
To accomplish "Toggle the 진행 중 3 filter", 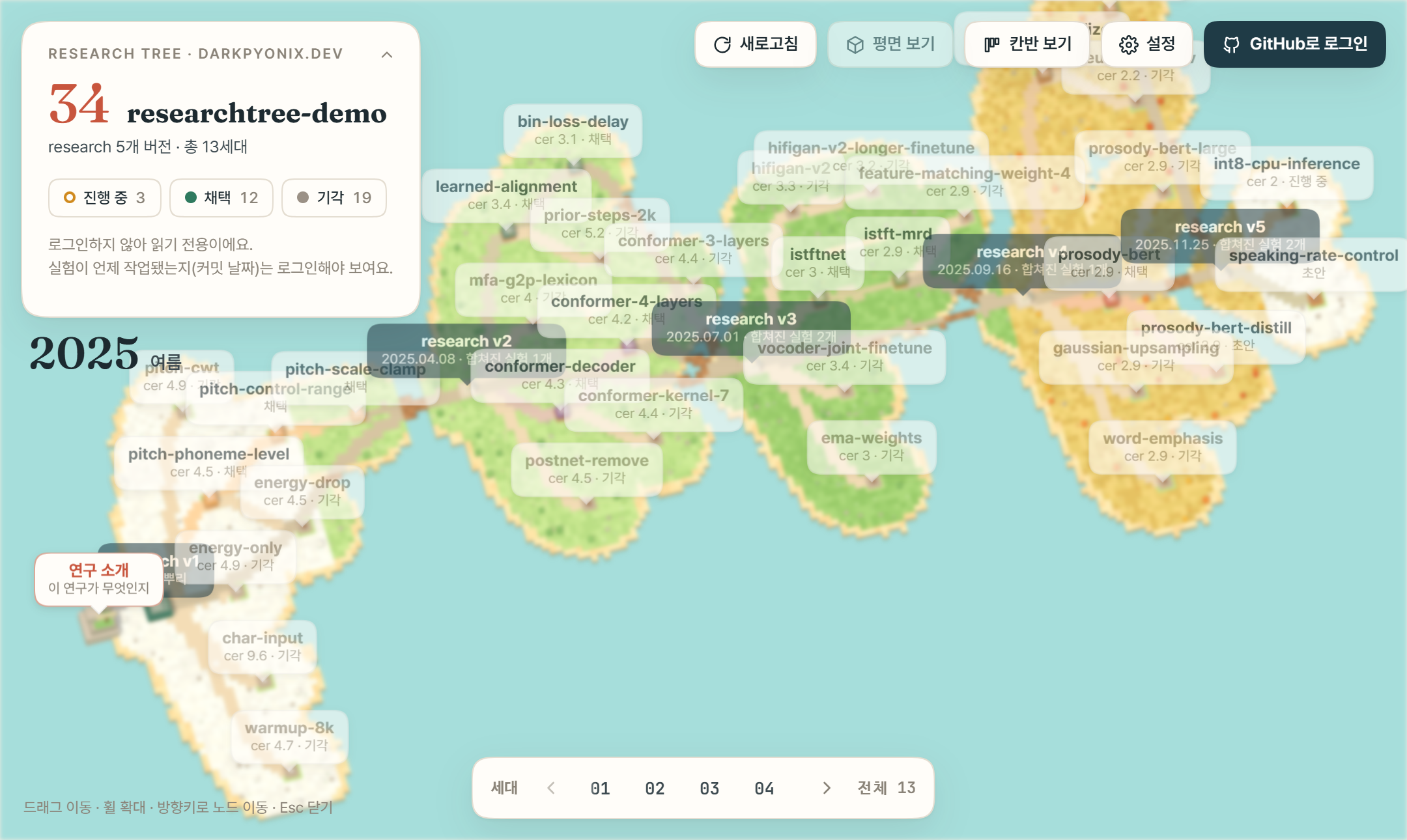I will coord(105,197).
